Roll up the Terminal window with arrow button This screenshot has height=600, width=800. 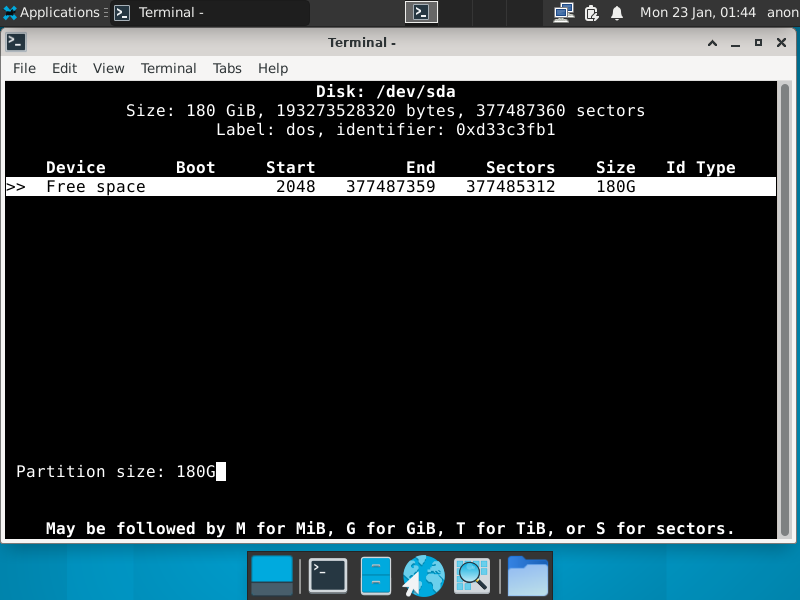tap(712, 43)
